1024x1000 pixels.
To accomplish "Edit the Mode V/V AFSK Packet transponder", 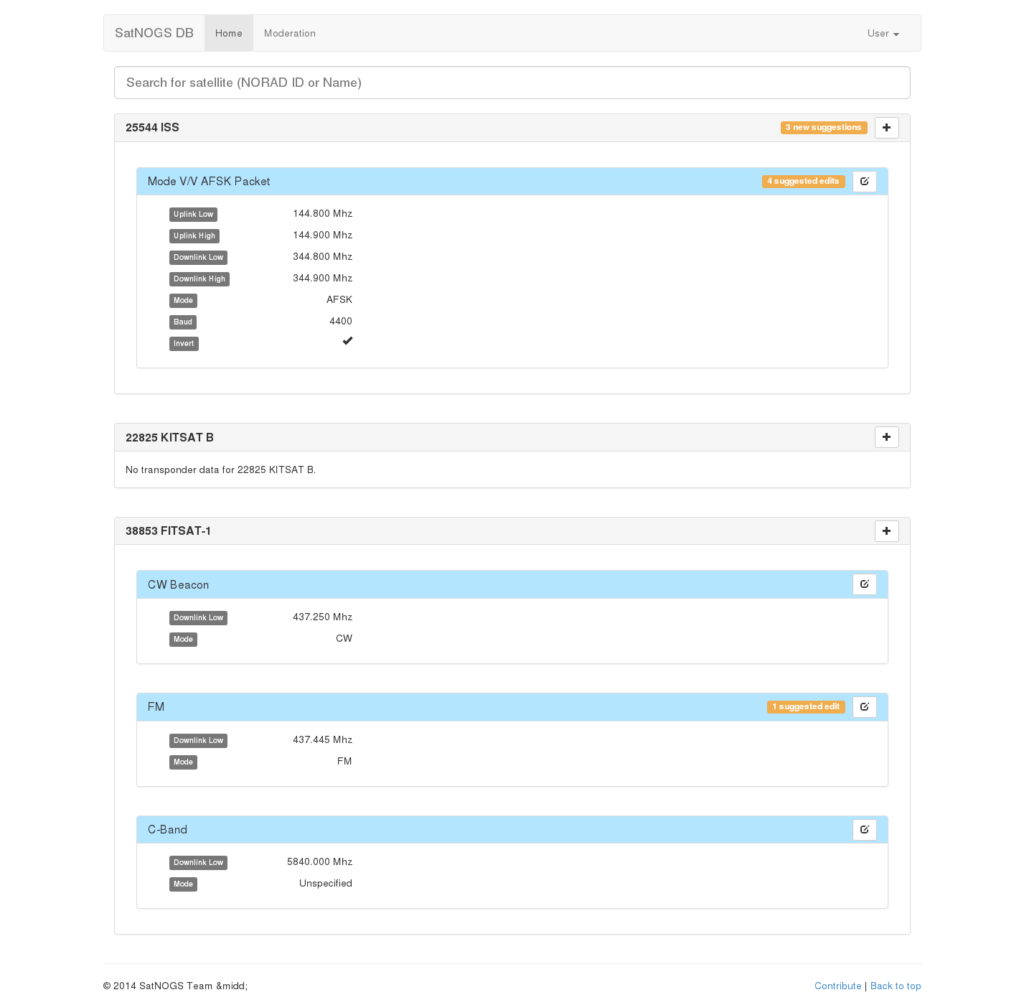I will point(864,181).
